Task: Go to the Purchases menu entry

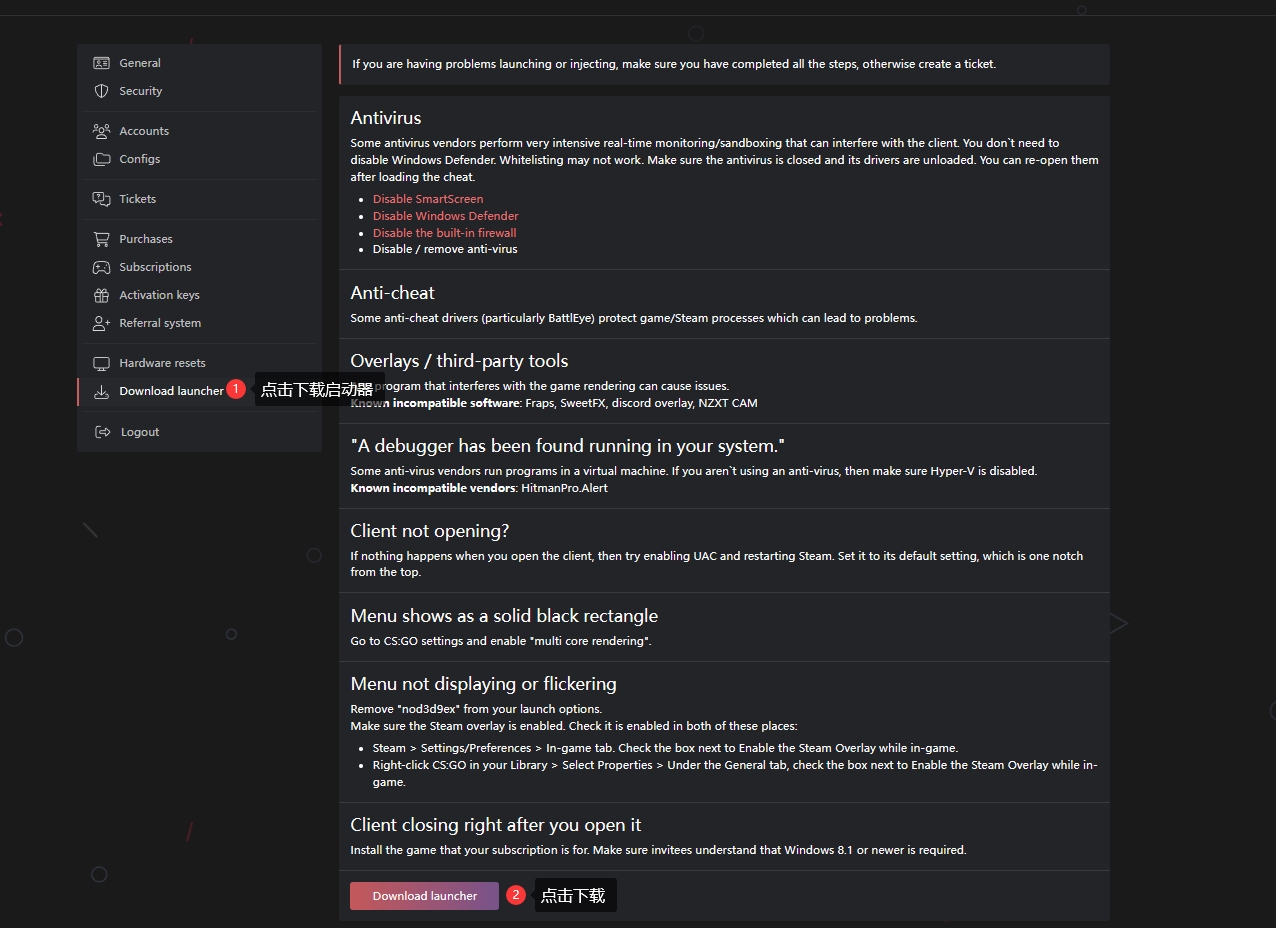Action: coord(146,239)
